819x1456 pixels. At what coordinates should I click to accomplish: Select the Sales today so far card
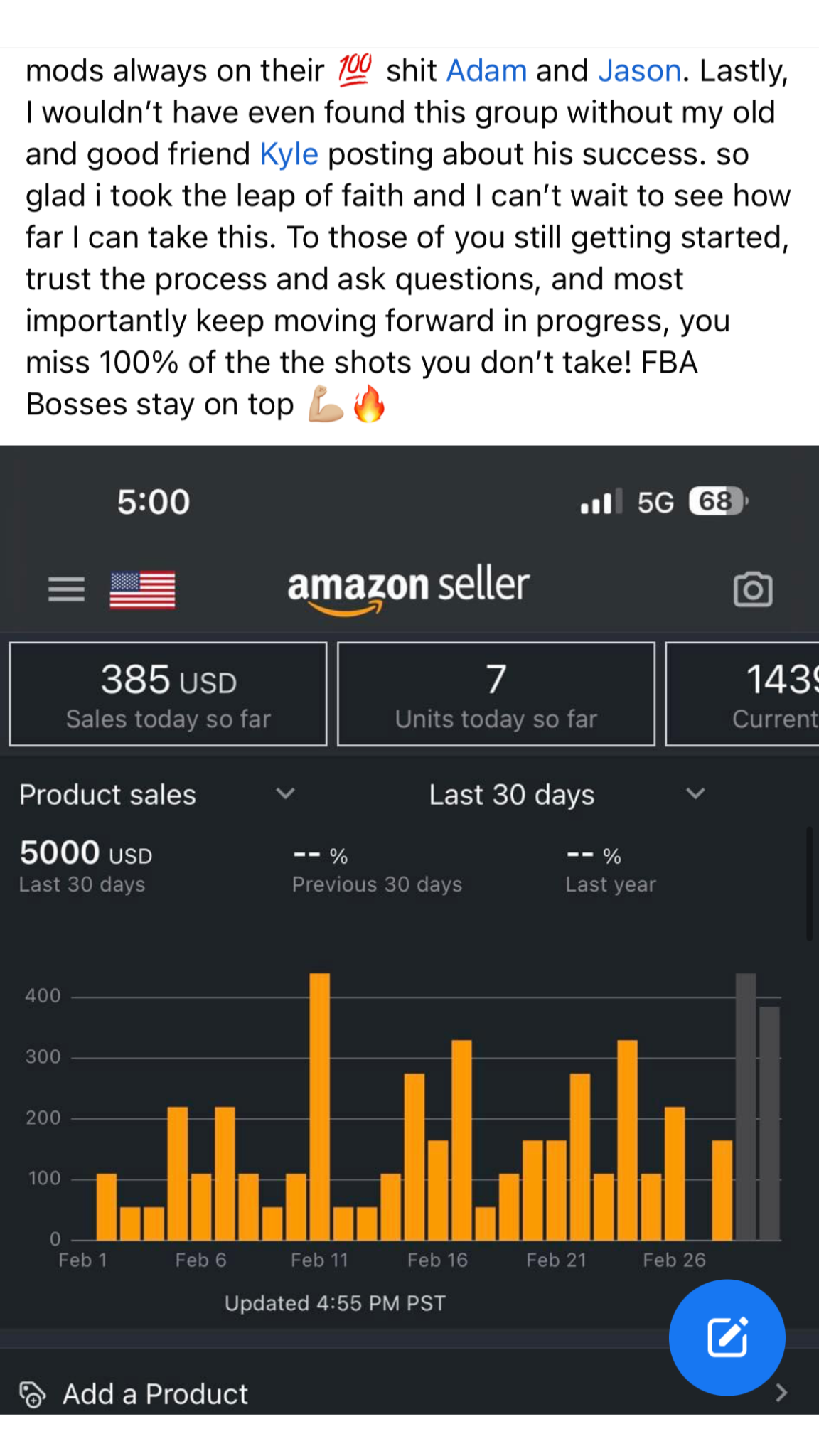(168, 694)
